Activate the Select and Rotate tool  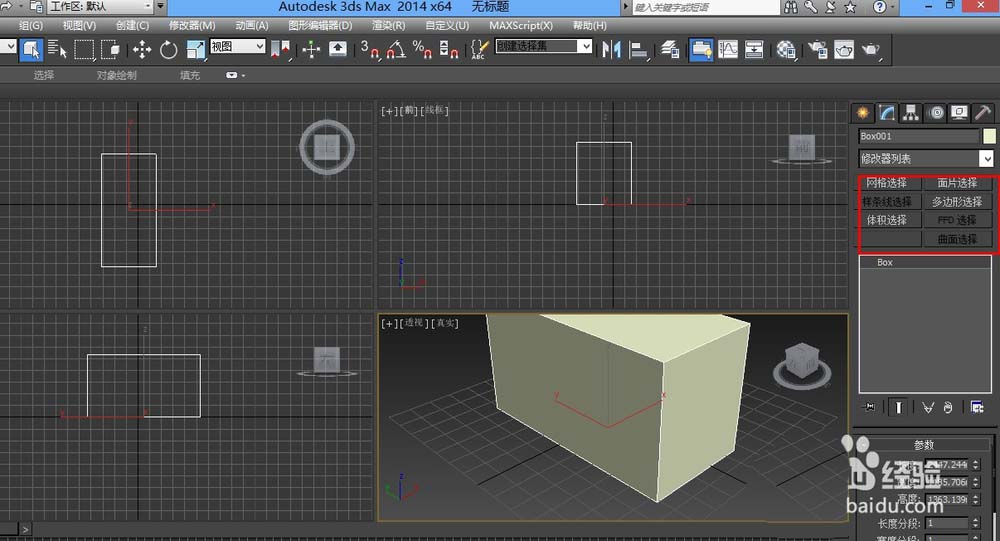(x=168, y=49)
